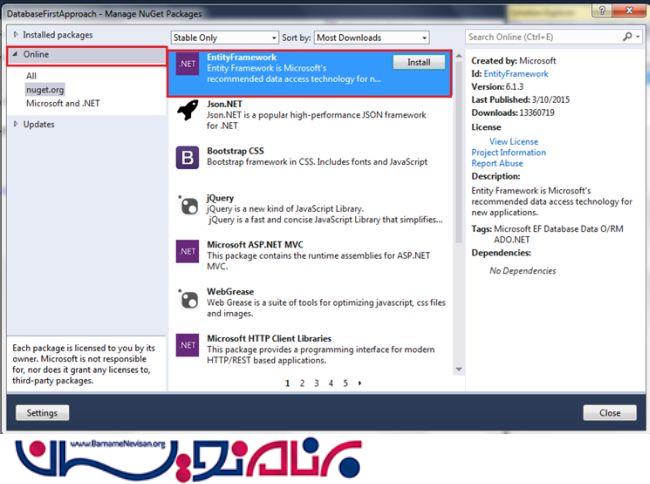Click the WebGrease package icon
650x484 pixels.
pyautogui.click(x=187, y=298)
